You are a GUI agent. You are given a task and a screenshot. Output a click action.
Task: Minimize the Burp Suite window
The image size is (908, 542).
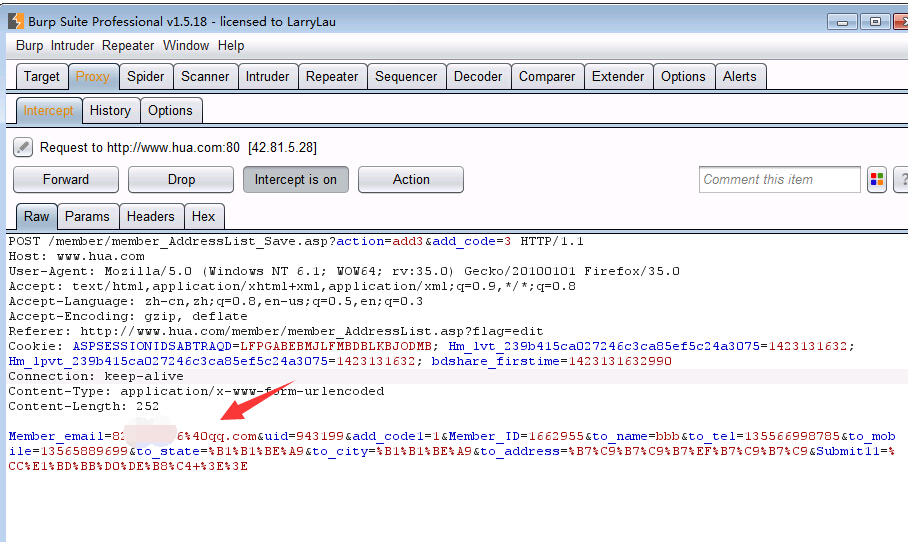point(843,22)
